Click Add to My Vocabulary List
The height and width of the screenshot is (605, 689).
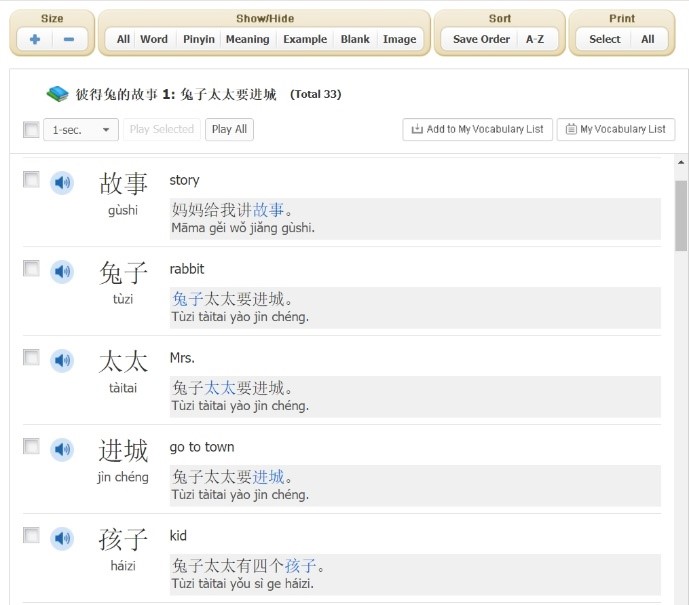(x=477, y=130)
